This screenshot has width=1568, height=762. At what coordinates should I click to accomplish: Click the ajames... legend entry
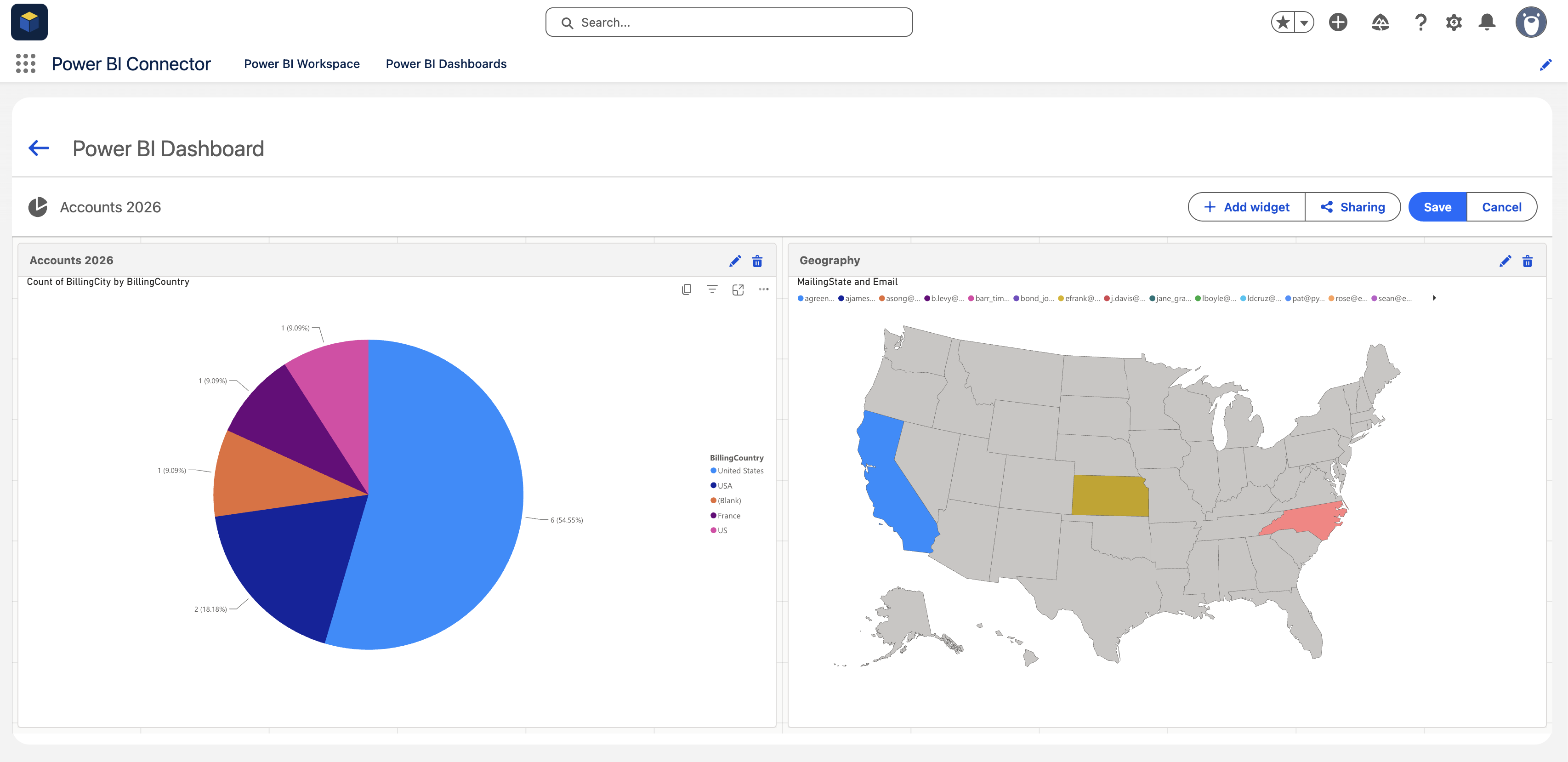pyautogui.click(x=857, y=298)
